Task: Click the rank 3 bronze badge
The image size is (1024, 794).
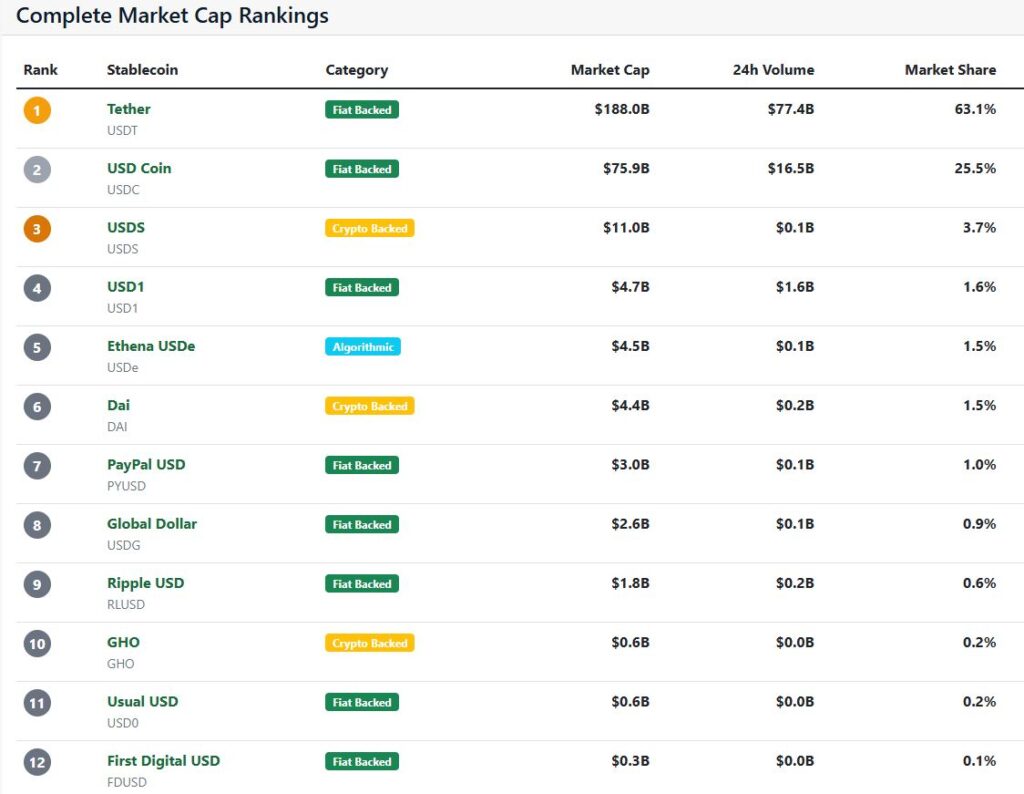Action: point(37,229)
